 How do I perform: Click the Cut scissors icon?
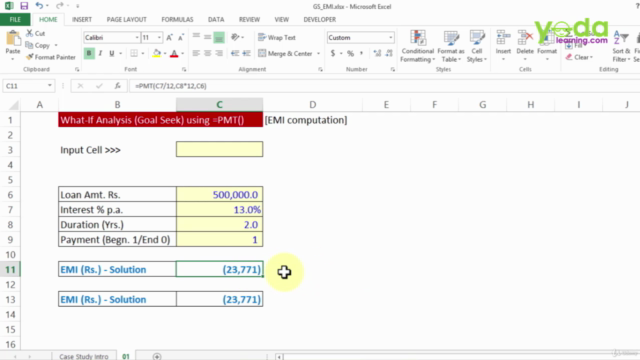click(x=29, y=33)
